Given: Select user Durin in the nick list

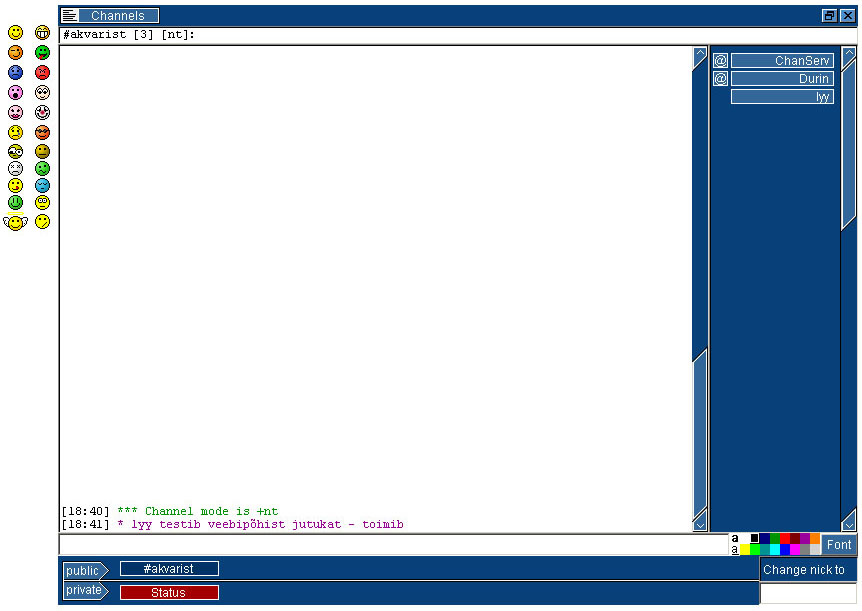Looking at the screenshot, I should click(782, 79).
